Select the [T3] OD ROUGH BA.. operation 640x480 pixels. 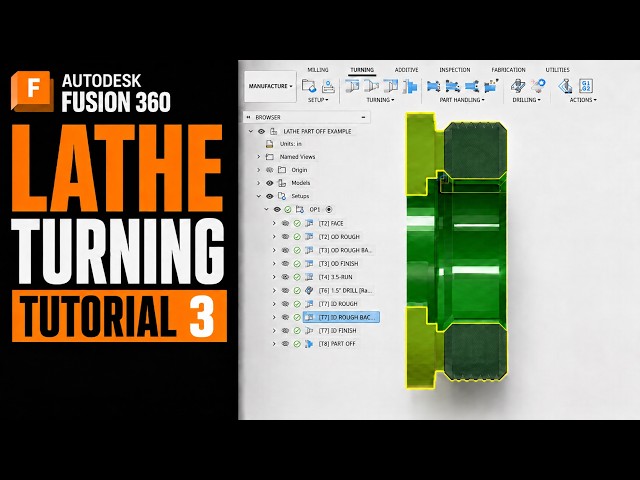tap(345, 250)
